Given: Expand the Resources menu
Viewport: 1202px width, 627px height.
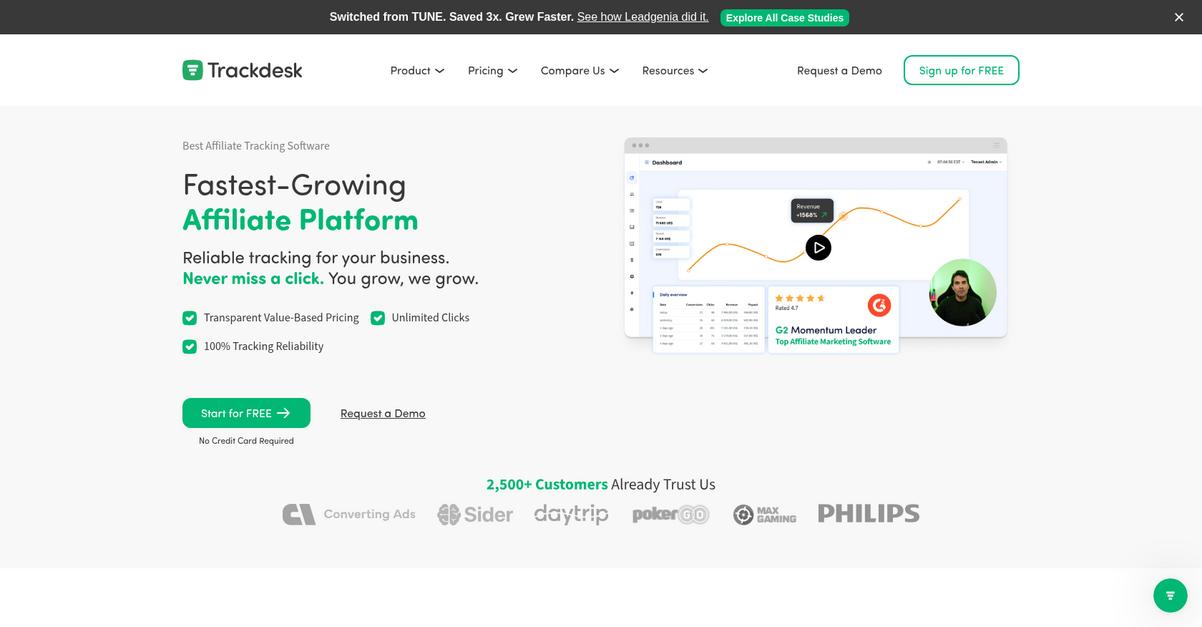Looking at the screenshot, I should (675, 70).
